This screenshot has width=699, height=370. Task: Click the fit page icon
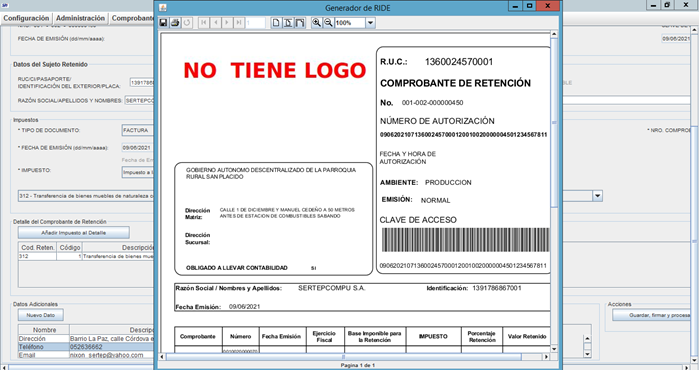pyautogui.click(x=288, y=23)
